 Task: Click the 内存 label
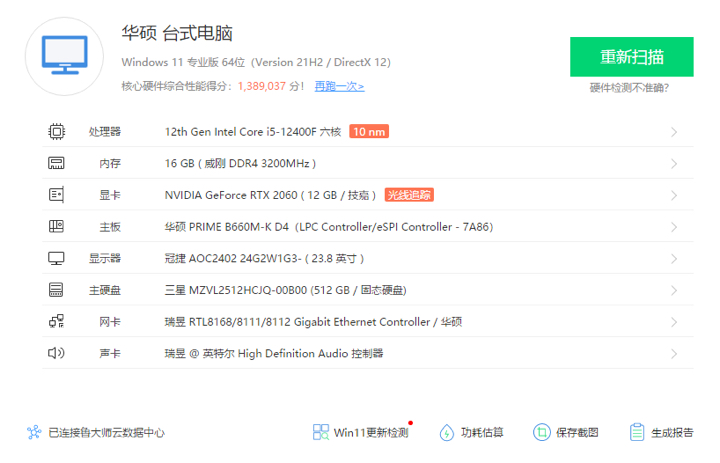pyautogui.click(x=110, y=164)
